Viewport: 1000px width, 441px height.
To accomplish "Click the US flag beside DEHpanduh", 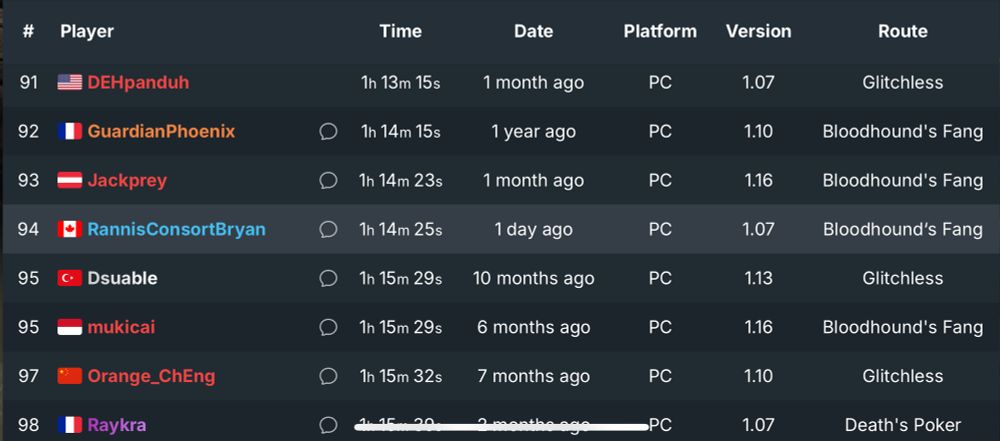I will [70, 82].
